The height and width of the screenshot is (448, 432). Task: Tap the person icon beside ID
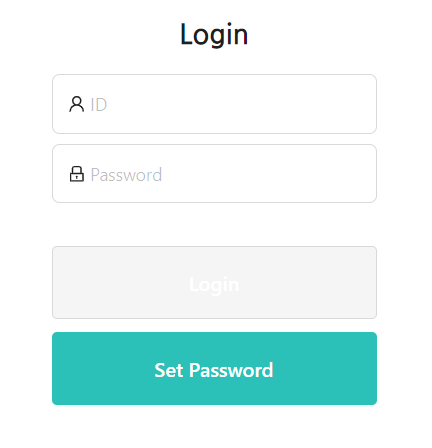pos(77,104)
